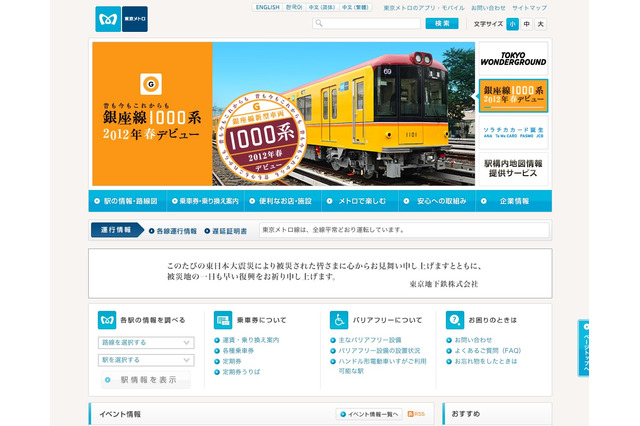640x426 pixels.
Task: Set font size to medium (中)
Action: coord(527,24)
